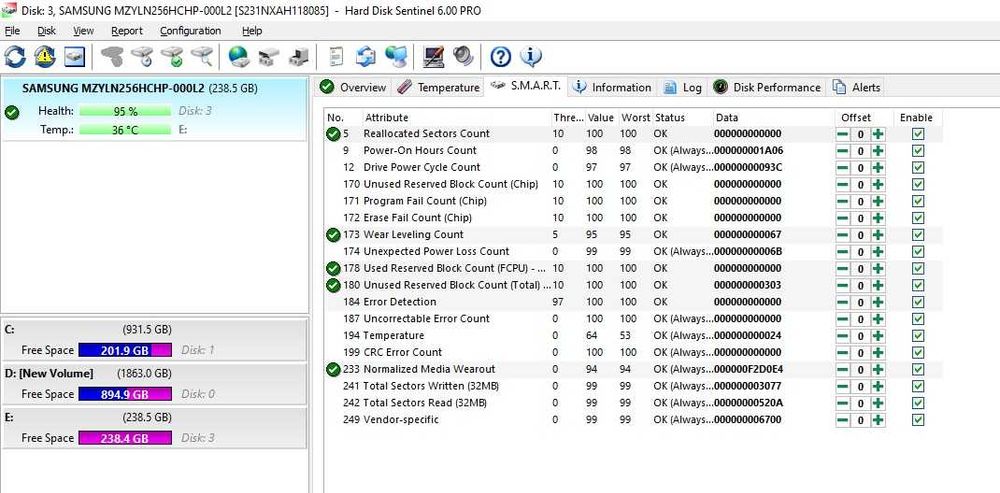This screenshot has height=493, width=1000.
Task: Toggle Enable checkbox for Wear Leveling Count
Action: point(918,235)
